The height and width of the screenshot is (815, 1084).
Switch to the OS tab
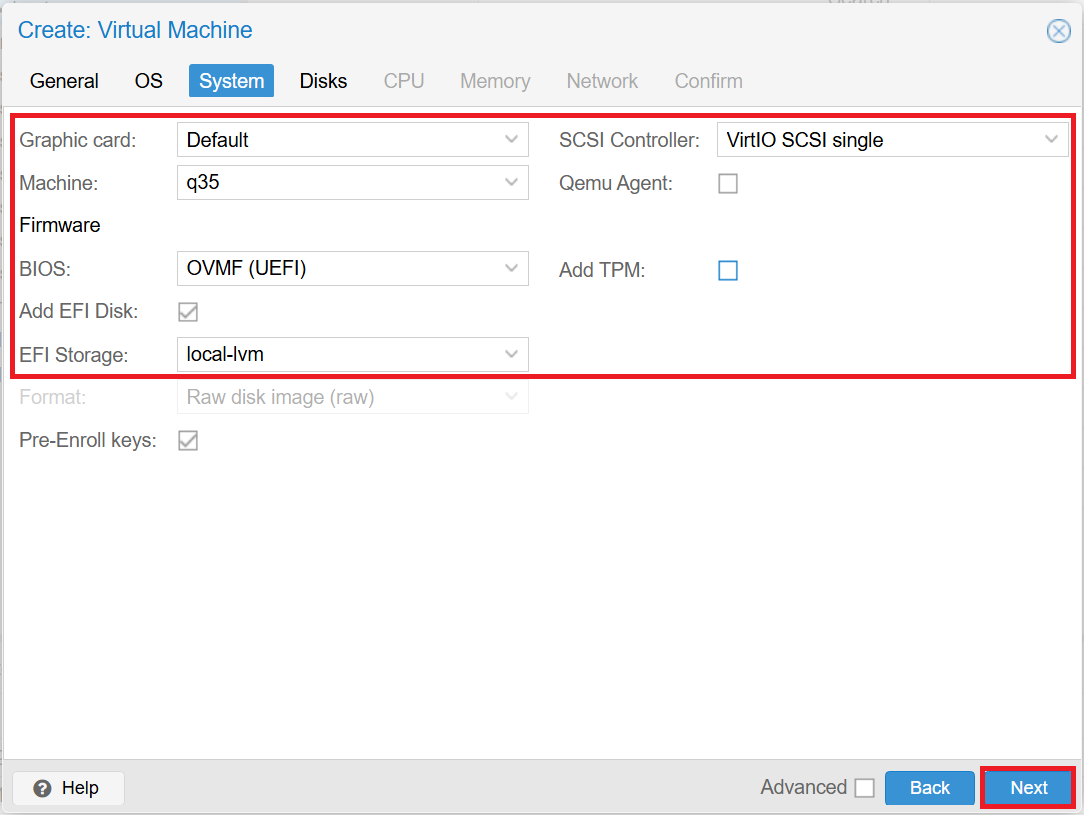148,81
